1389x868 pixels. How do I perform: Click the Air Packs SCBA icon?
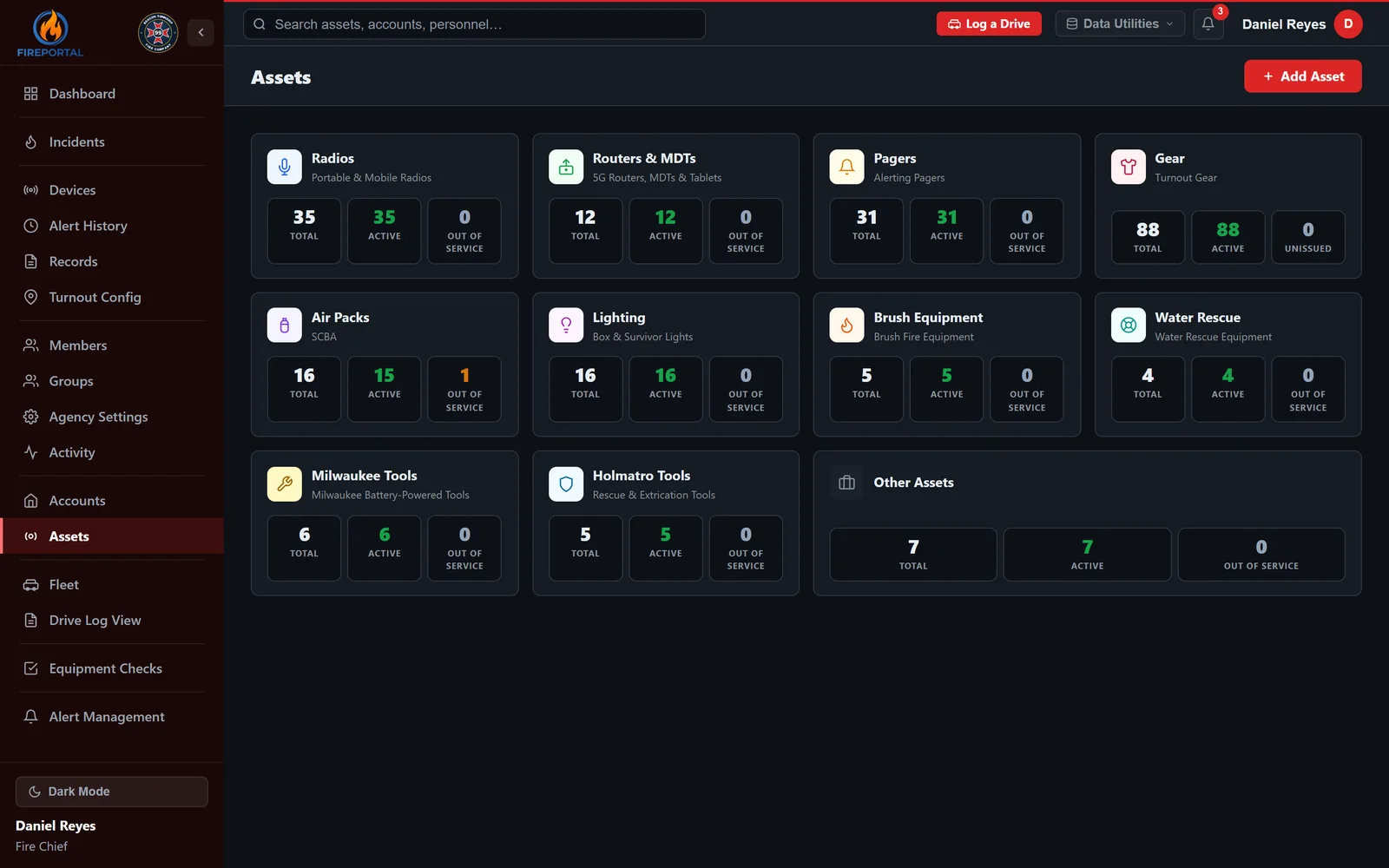click(285, 325)
